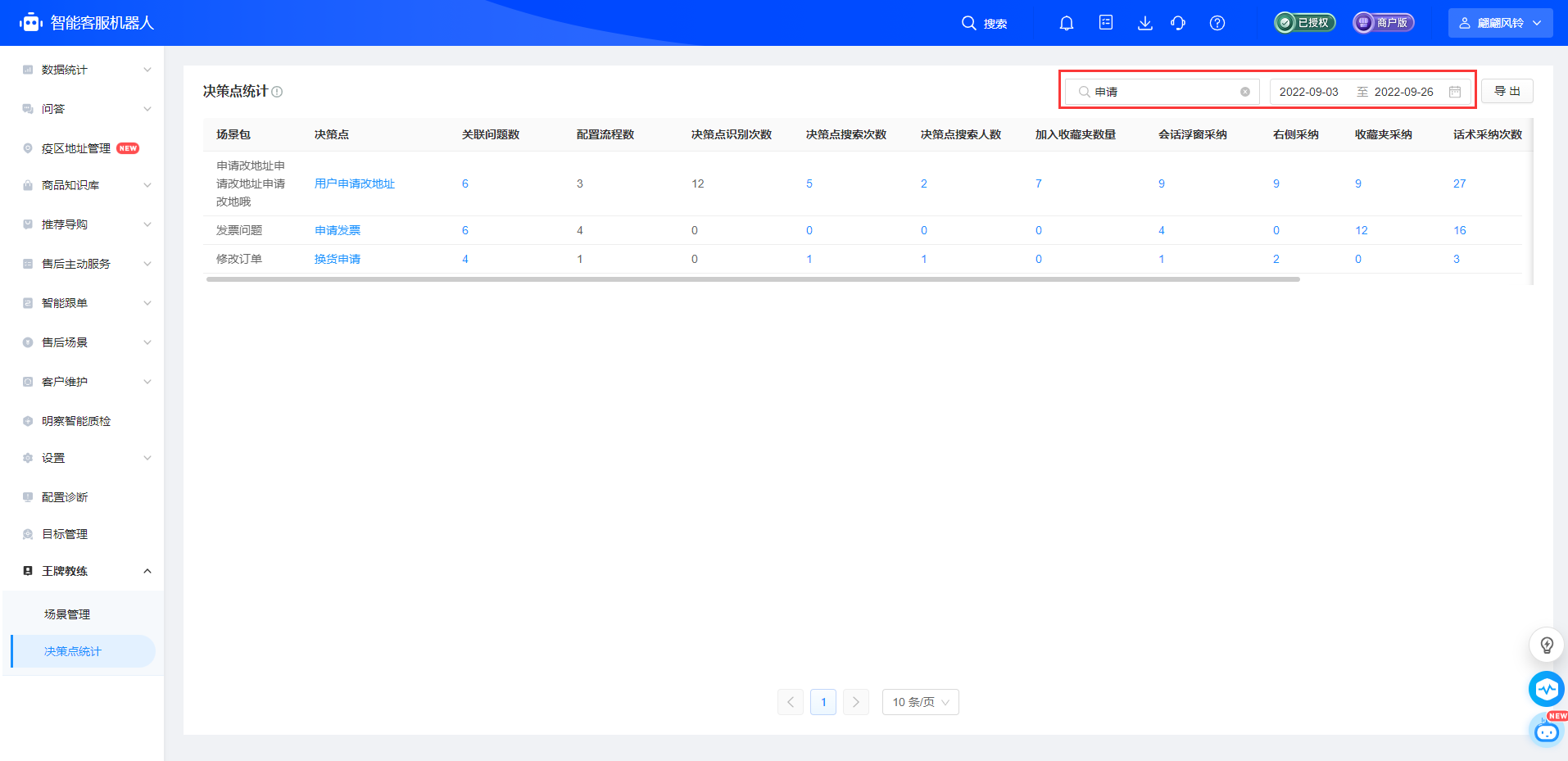Click 修改订单 scenario cell
This screenshot has width=1568, height=761.
tap(239, 259)
